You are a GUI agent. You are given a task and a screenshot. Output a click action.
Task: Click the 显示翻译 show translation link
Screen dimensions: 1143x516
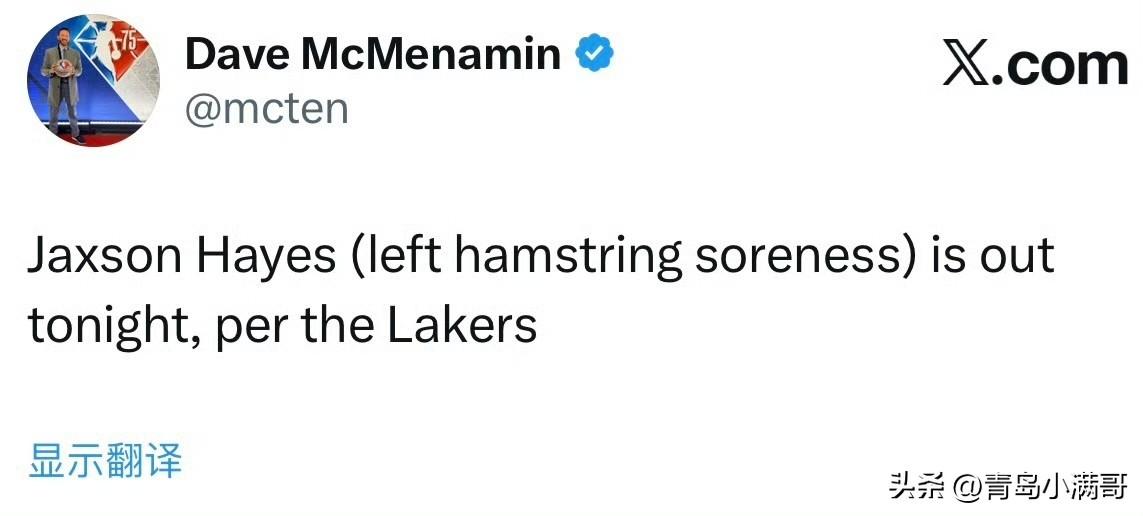106,461
